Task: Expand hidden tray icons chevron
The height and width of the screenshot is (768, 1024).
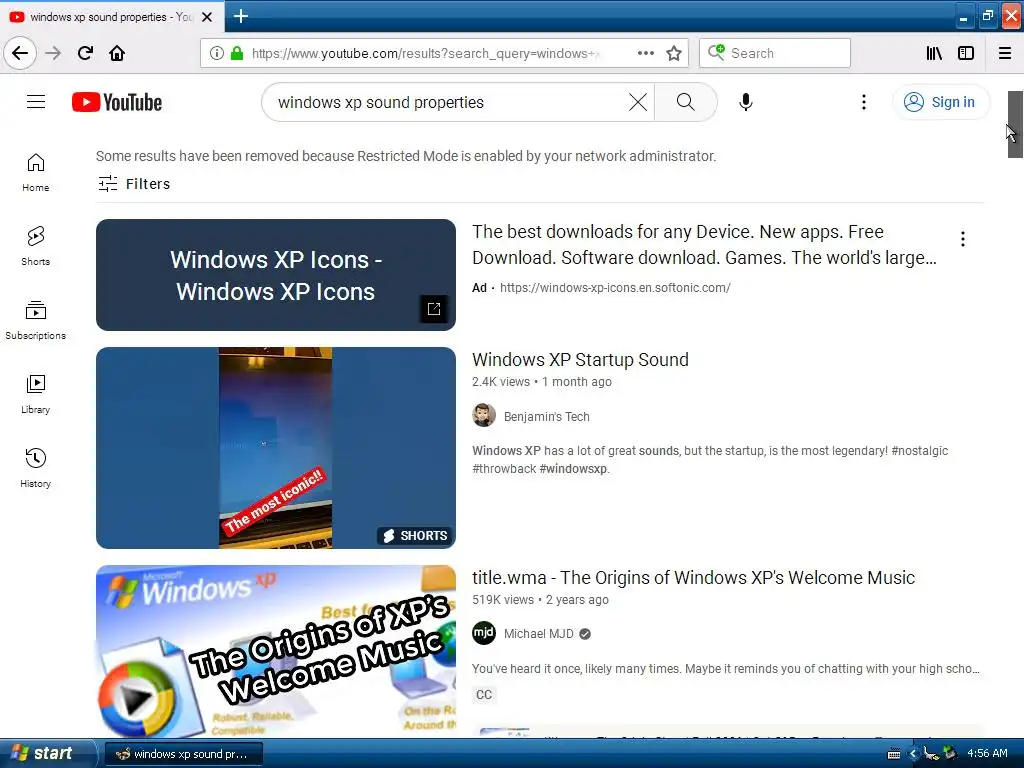Action: (x=913, y=754)
